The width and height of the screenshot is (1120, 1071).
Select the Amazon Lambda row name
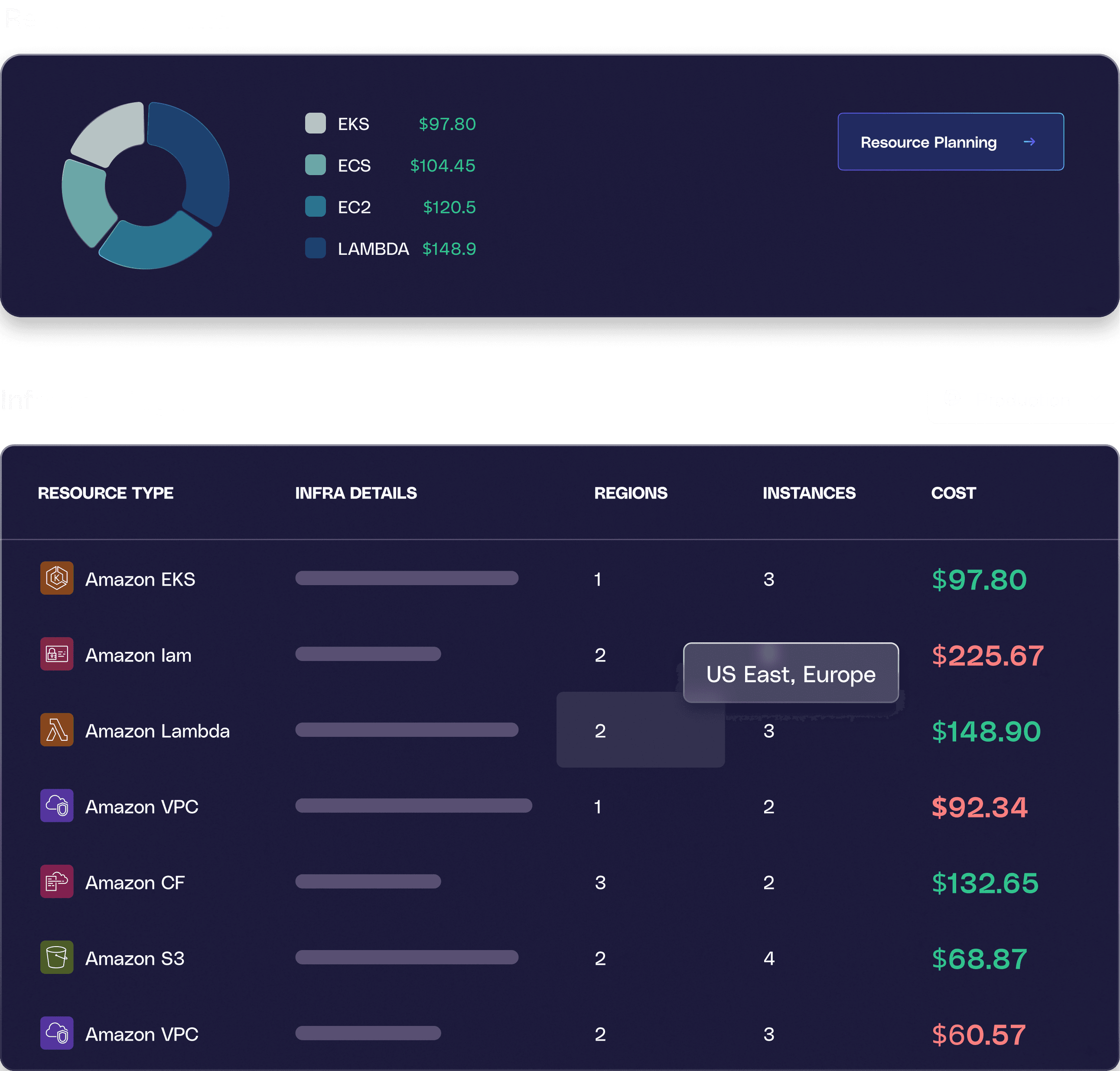(x=157, y=731)
